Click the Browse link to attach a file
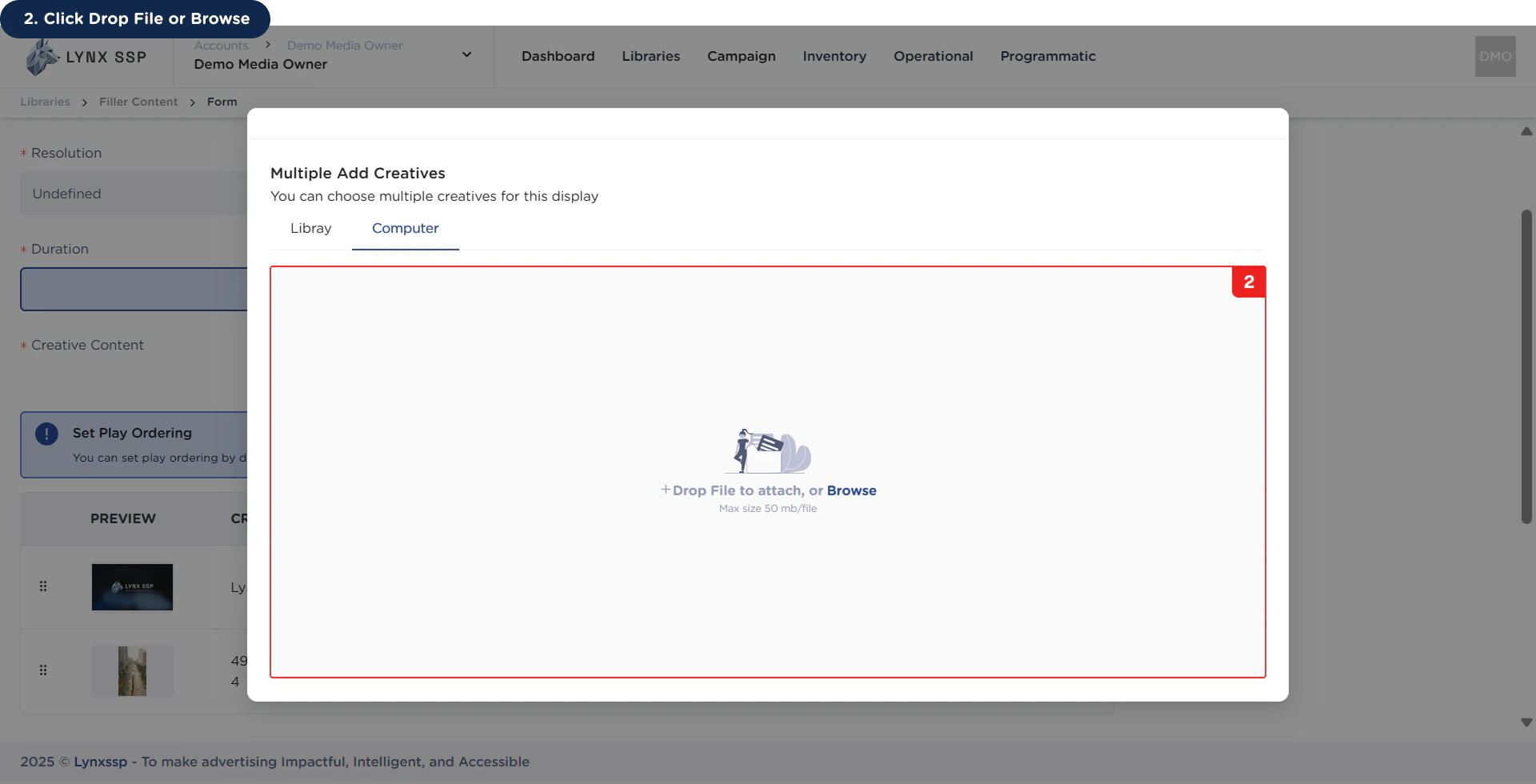 coord(852,490)
